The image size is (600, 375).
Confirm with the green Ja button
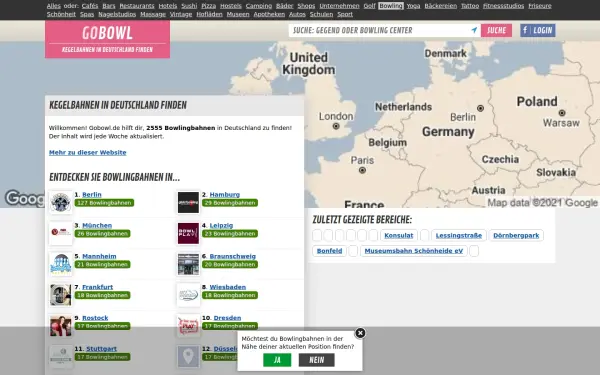coord(277,360)
